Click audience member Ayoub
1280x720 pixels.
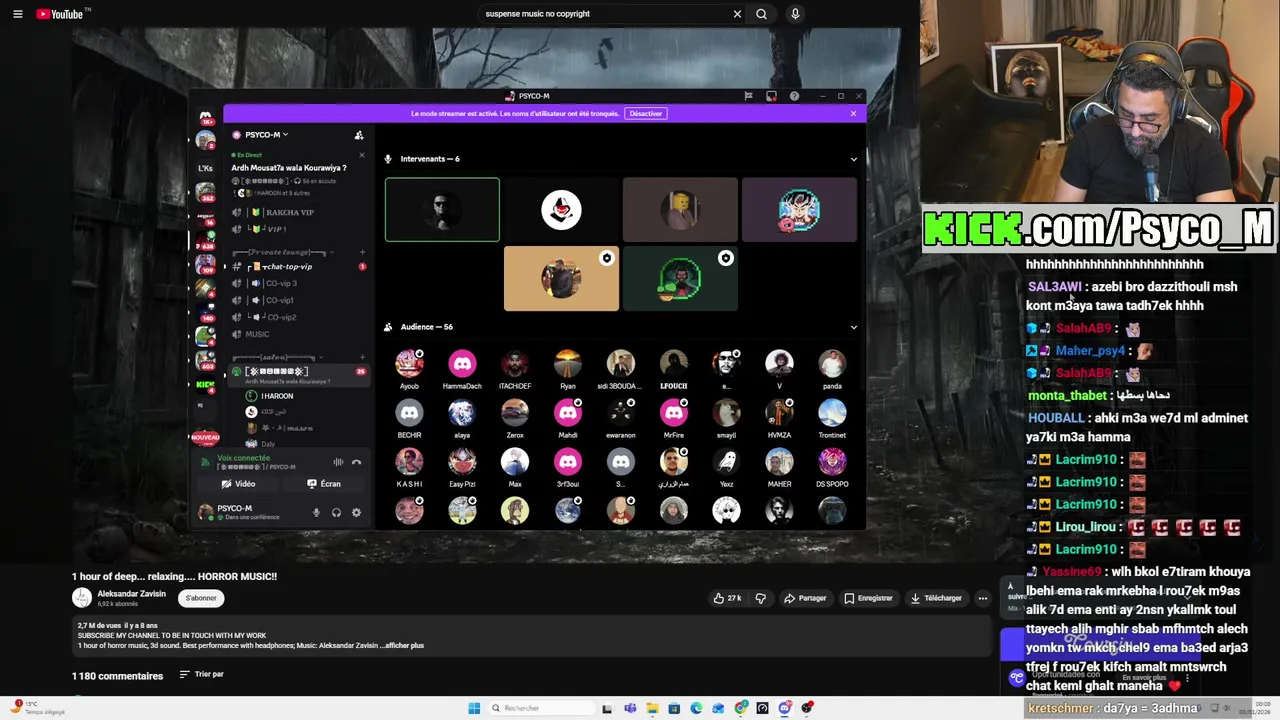click(x=409, y=369)
